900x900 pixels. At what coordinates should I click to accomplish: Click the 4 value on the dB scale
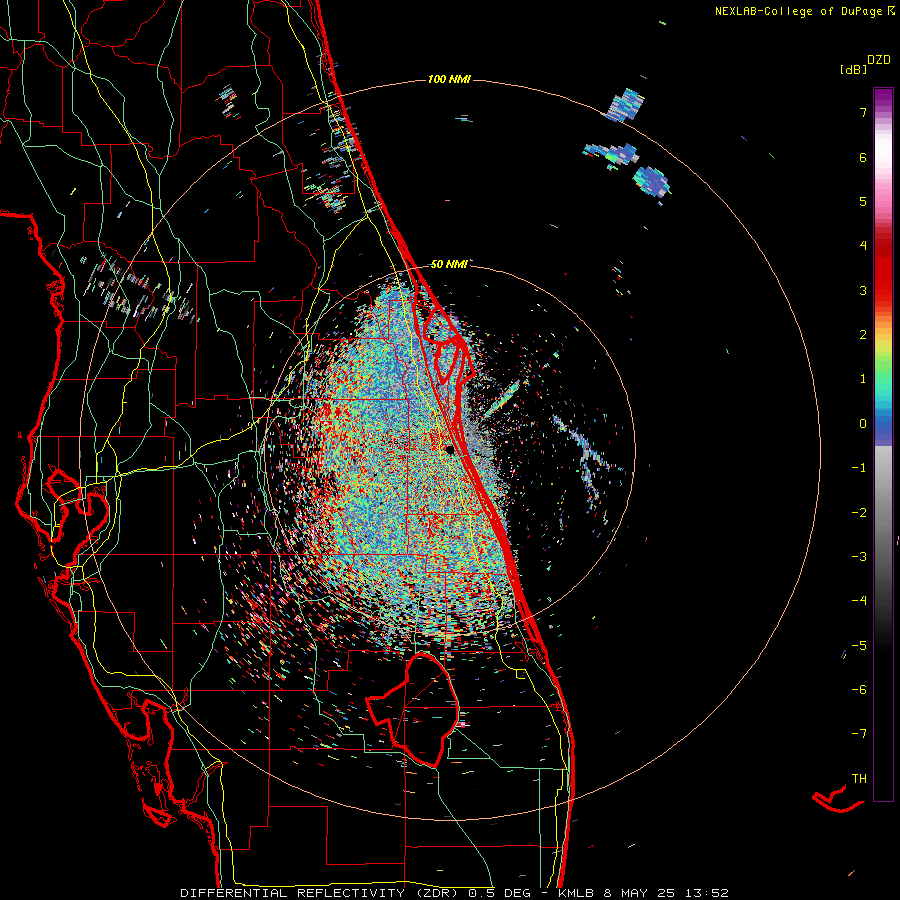tap(863, 246)
